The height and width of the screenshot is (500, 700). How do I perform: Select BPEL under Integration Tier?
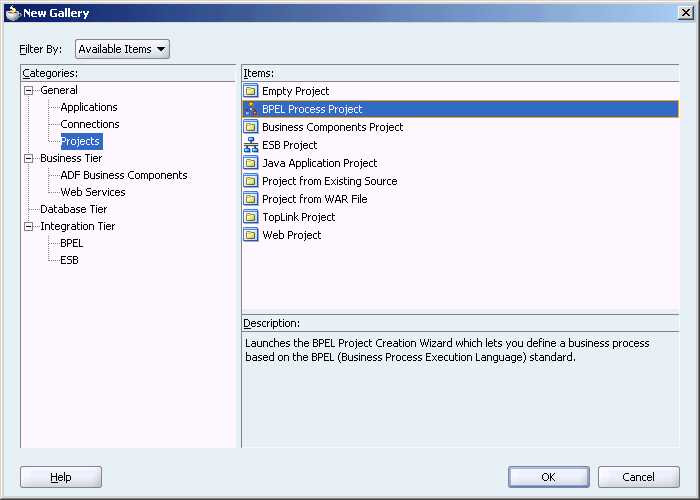pyautogui.click(x=71, y=243)
